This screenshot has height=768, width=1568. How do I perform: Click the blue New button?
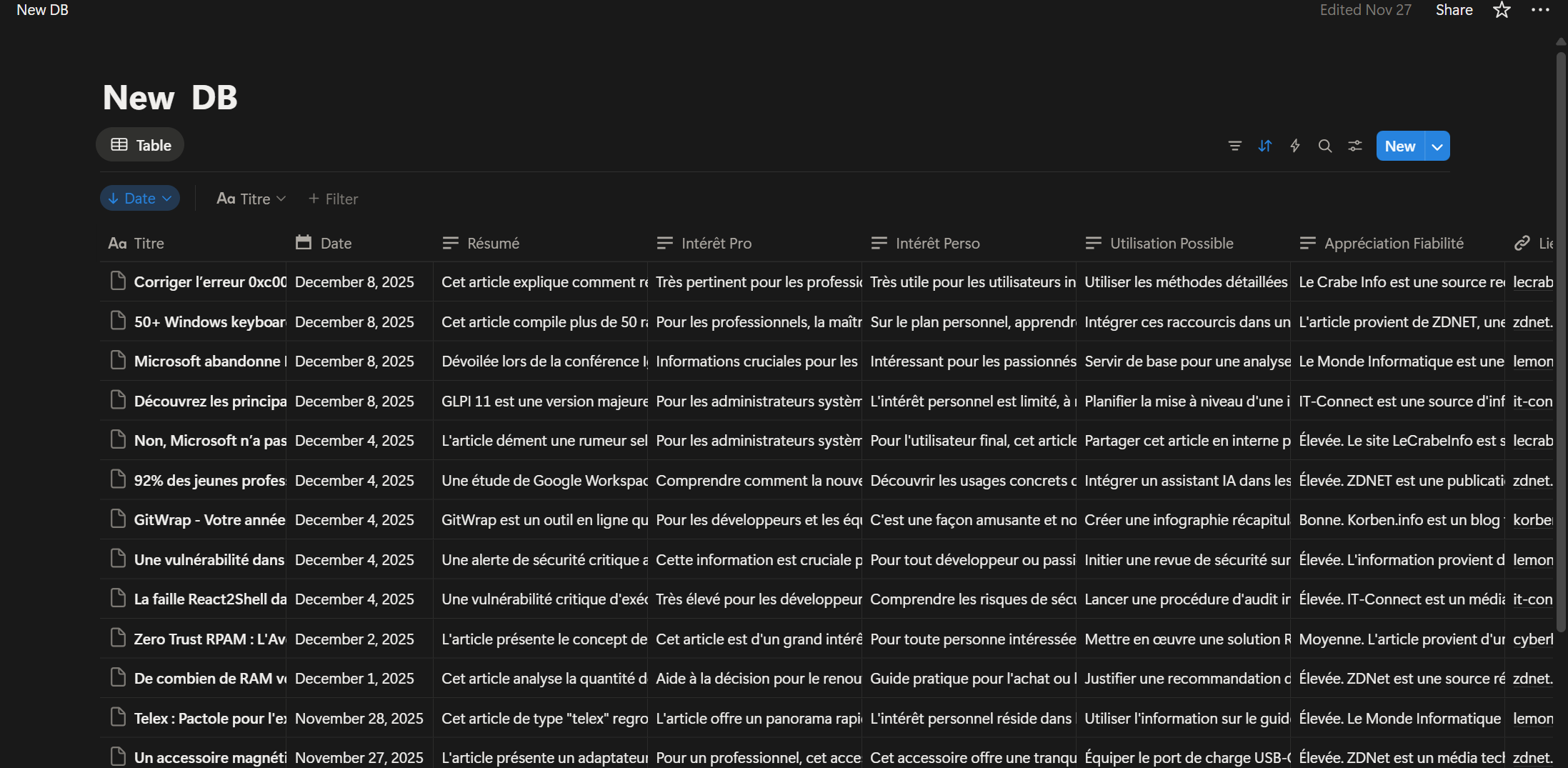[x=1399, y=146]
